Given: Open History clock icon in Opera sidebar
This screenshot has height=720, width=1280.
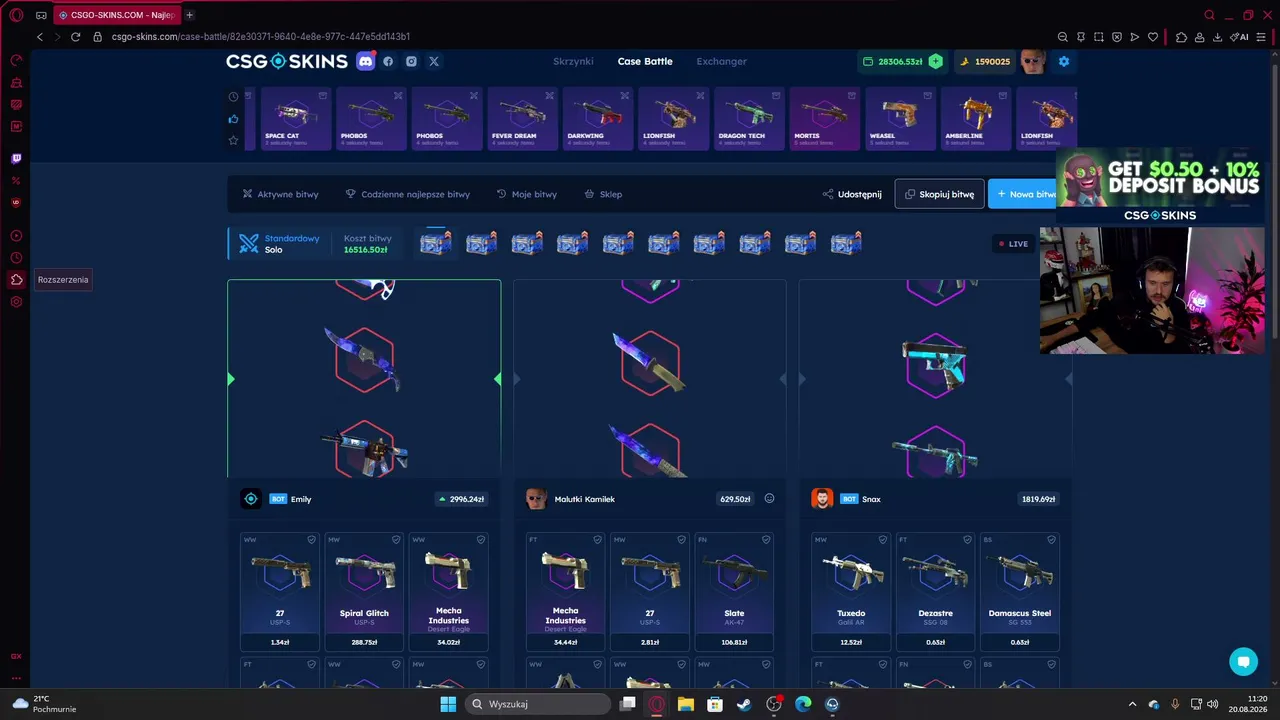Looking at the screenshot, I should 16,258.
